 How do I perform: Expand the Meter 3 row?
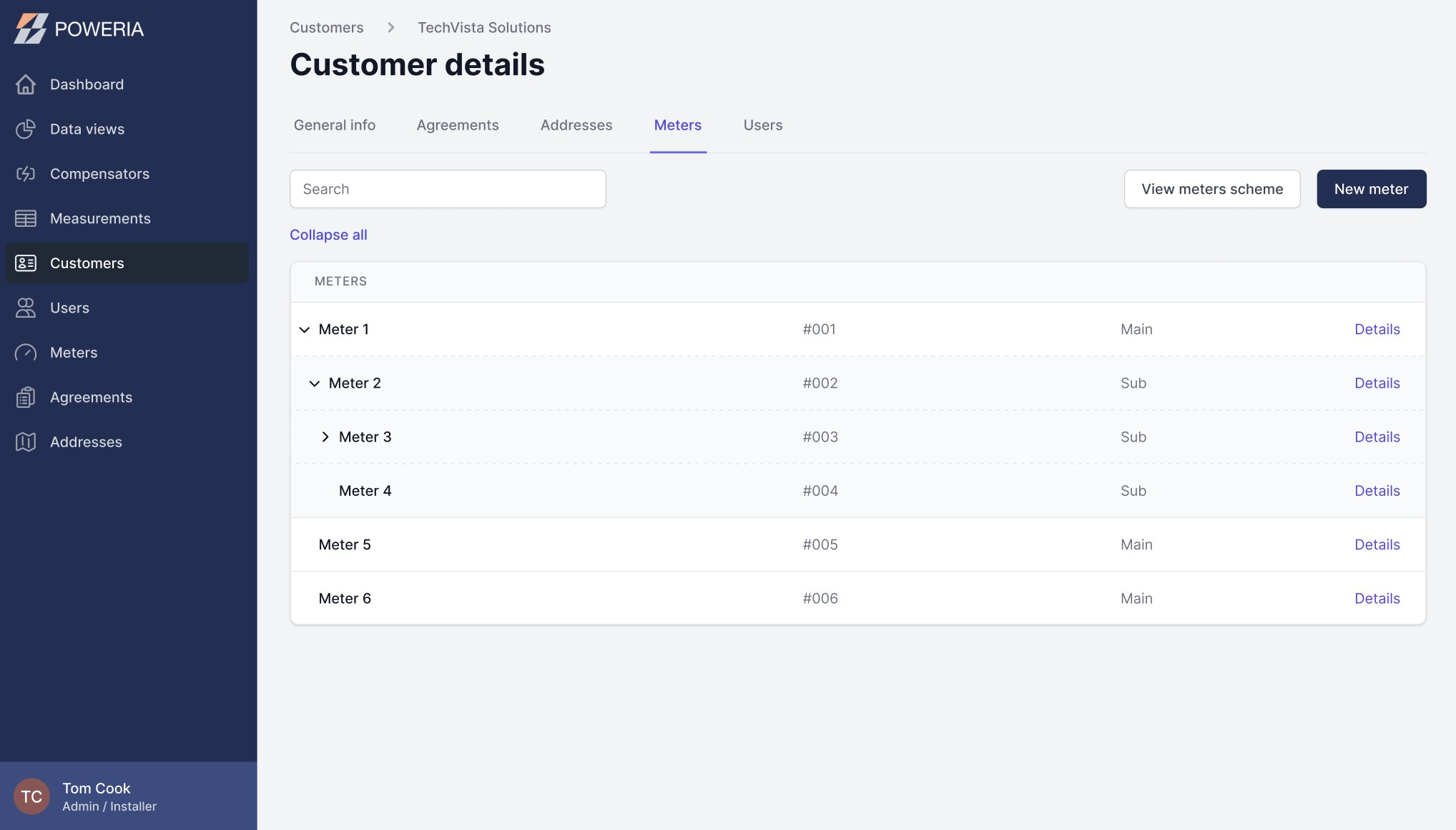click(x=325, y=437)
